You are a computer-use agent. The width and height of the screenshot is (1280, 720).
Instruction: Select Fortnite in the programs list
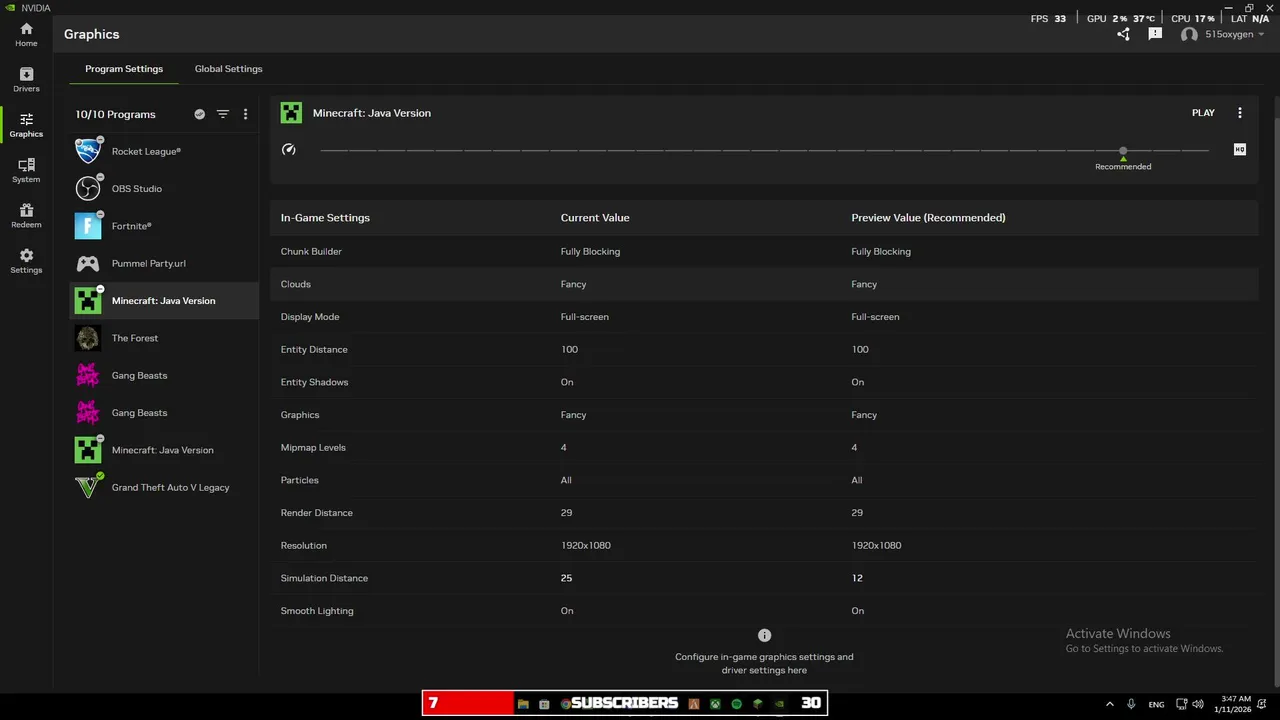(x=164, y=226)
